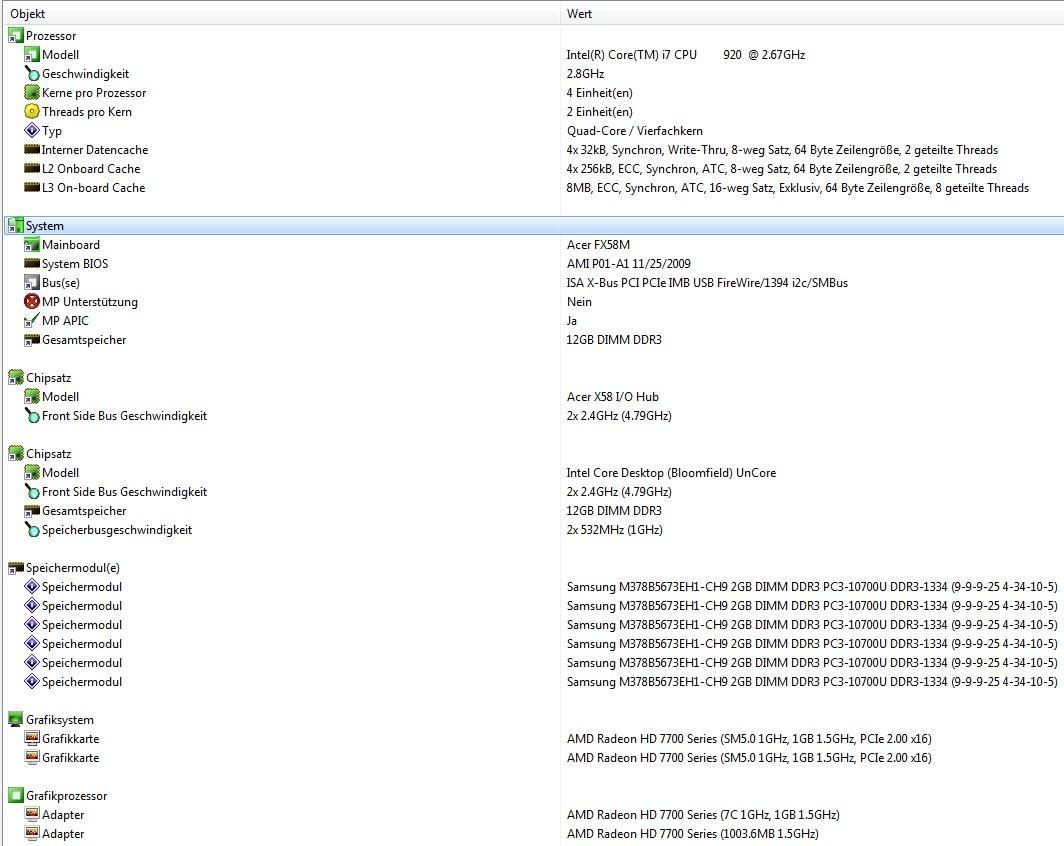Click the cache value starting with 4x 32kB
This screenshot has height=846, width=1064.
point(782,150)
